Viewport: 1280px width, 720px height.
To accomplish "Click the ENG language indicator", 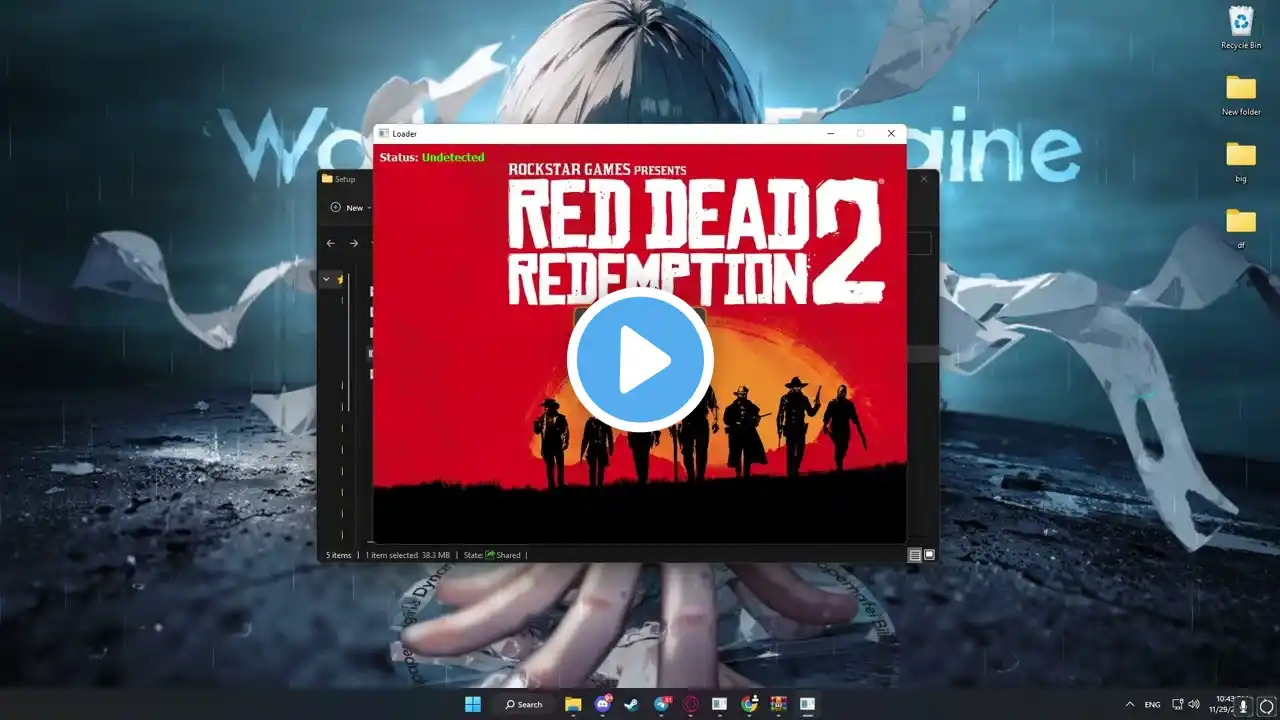I will (x=1153, y=704).
